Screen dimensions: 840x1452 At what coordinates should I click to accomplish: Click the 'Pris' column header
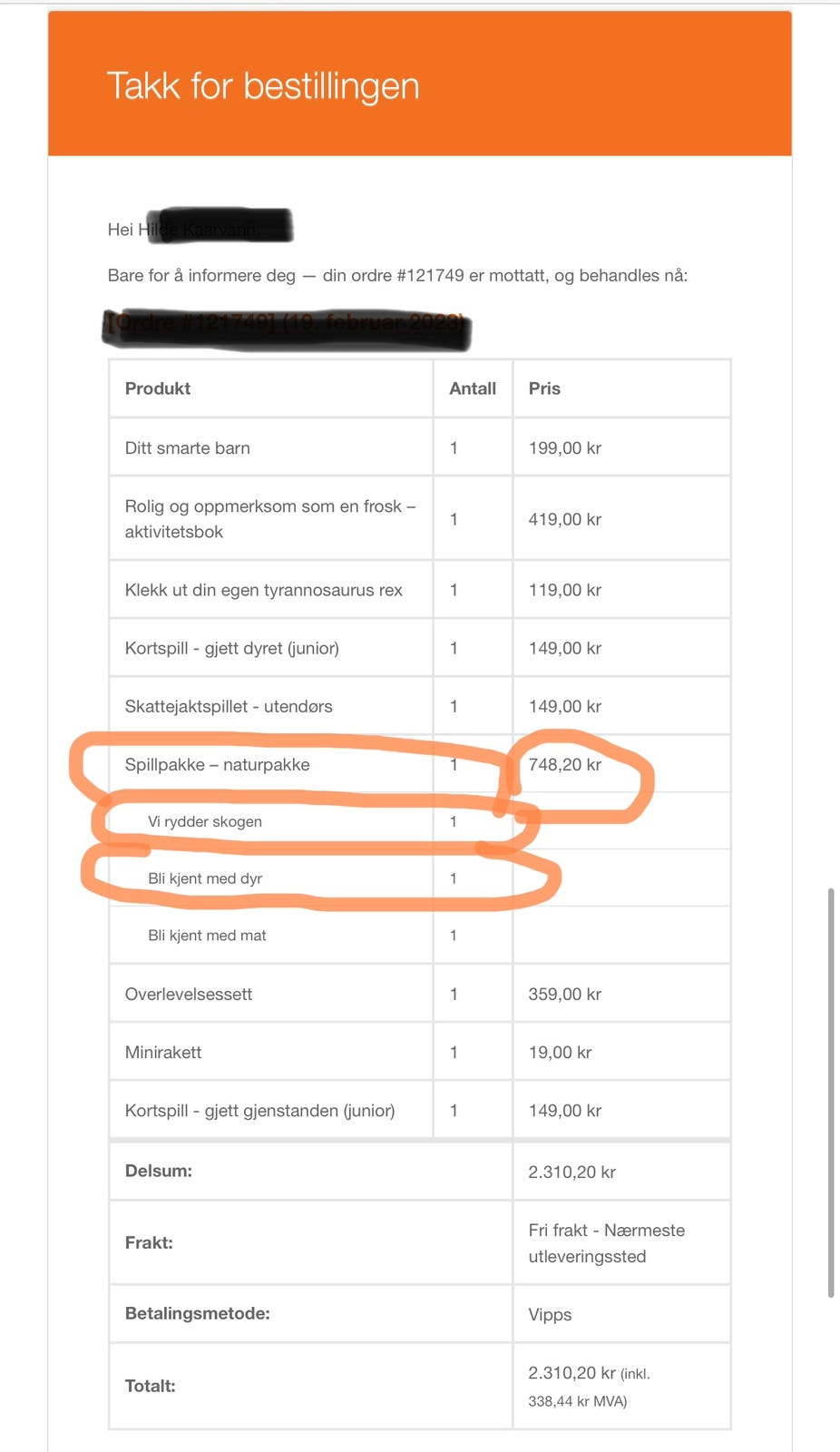point(544,388)
